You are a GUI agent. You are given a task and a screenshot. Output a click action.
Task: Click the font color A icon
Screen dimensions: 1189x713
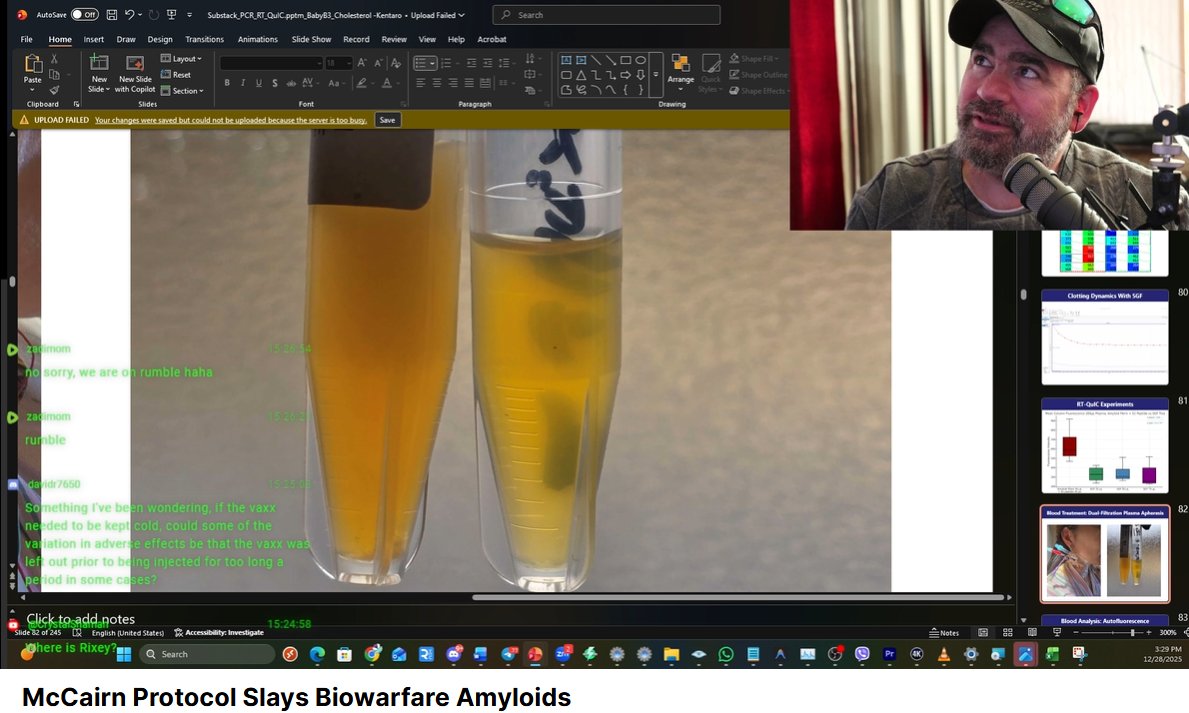[x=387, y=83]
